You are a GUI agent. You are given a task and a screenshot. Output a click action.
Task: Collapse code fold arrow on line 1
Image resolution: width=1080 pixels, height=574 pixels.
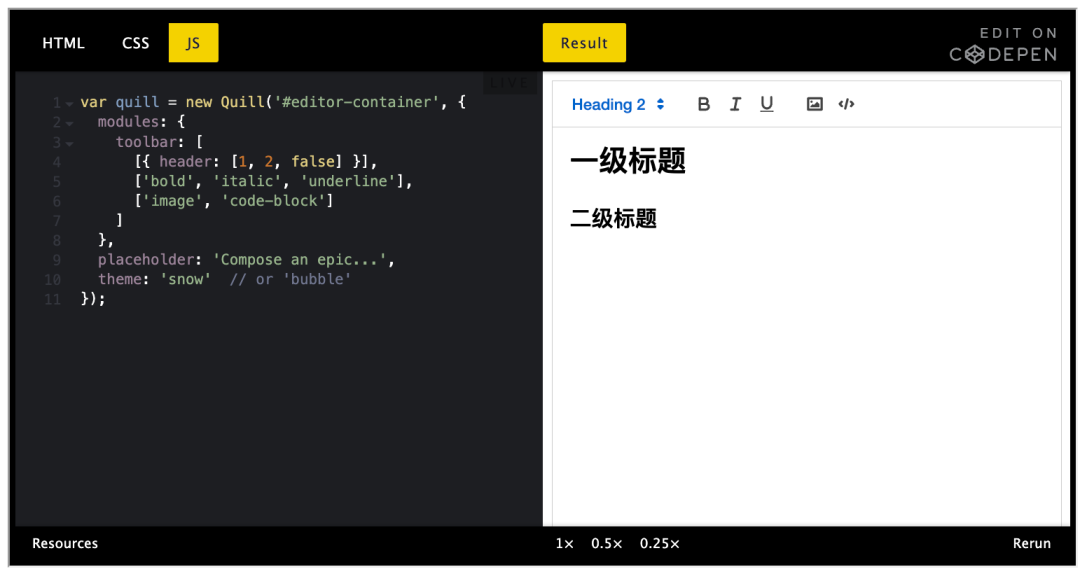pos(70,104)
